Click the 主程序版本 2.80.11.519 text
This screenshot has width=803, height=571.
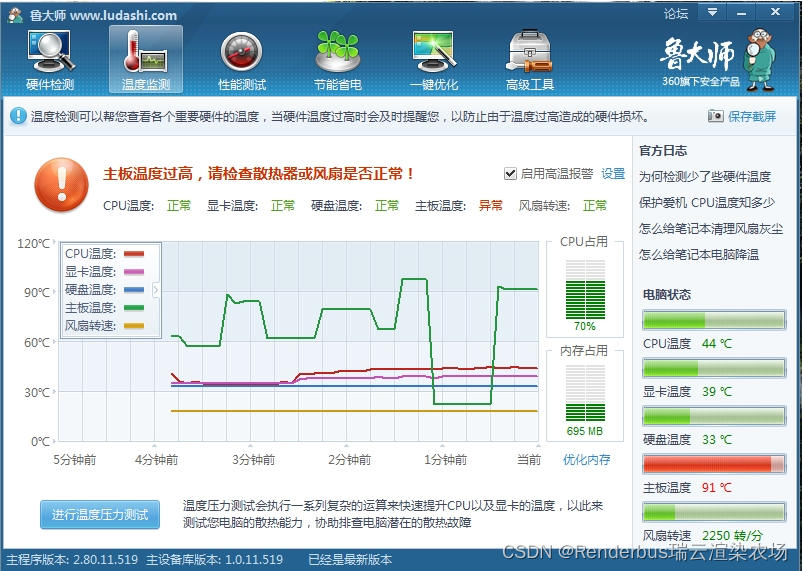72,559
